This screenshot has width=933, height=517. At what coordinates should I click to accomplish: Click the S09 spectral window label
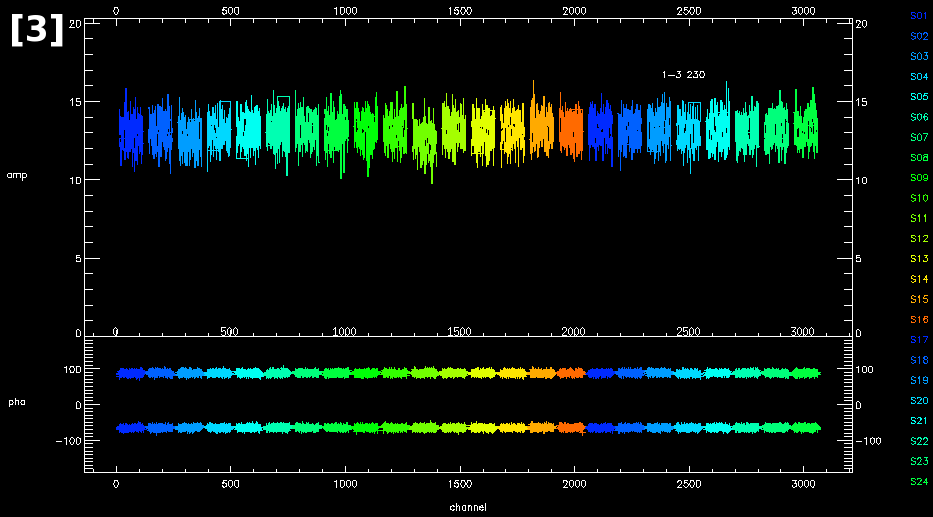919,178
